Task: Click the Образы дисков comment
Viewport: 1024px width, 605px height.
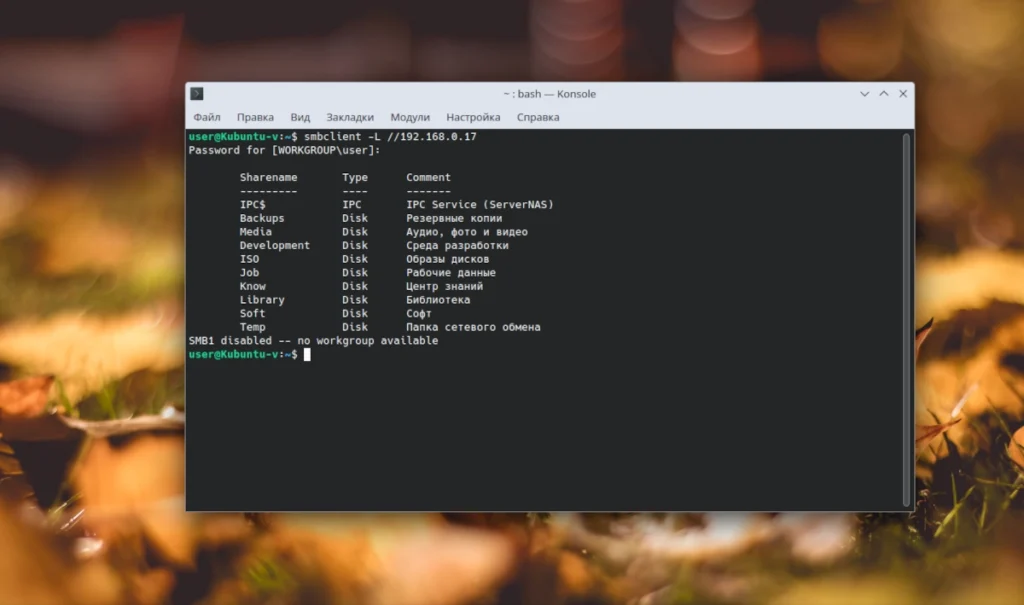Action: [447, 259]
